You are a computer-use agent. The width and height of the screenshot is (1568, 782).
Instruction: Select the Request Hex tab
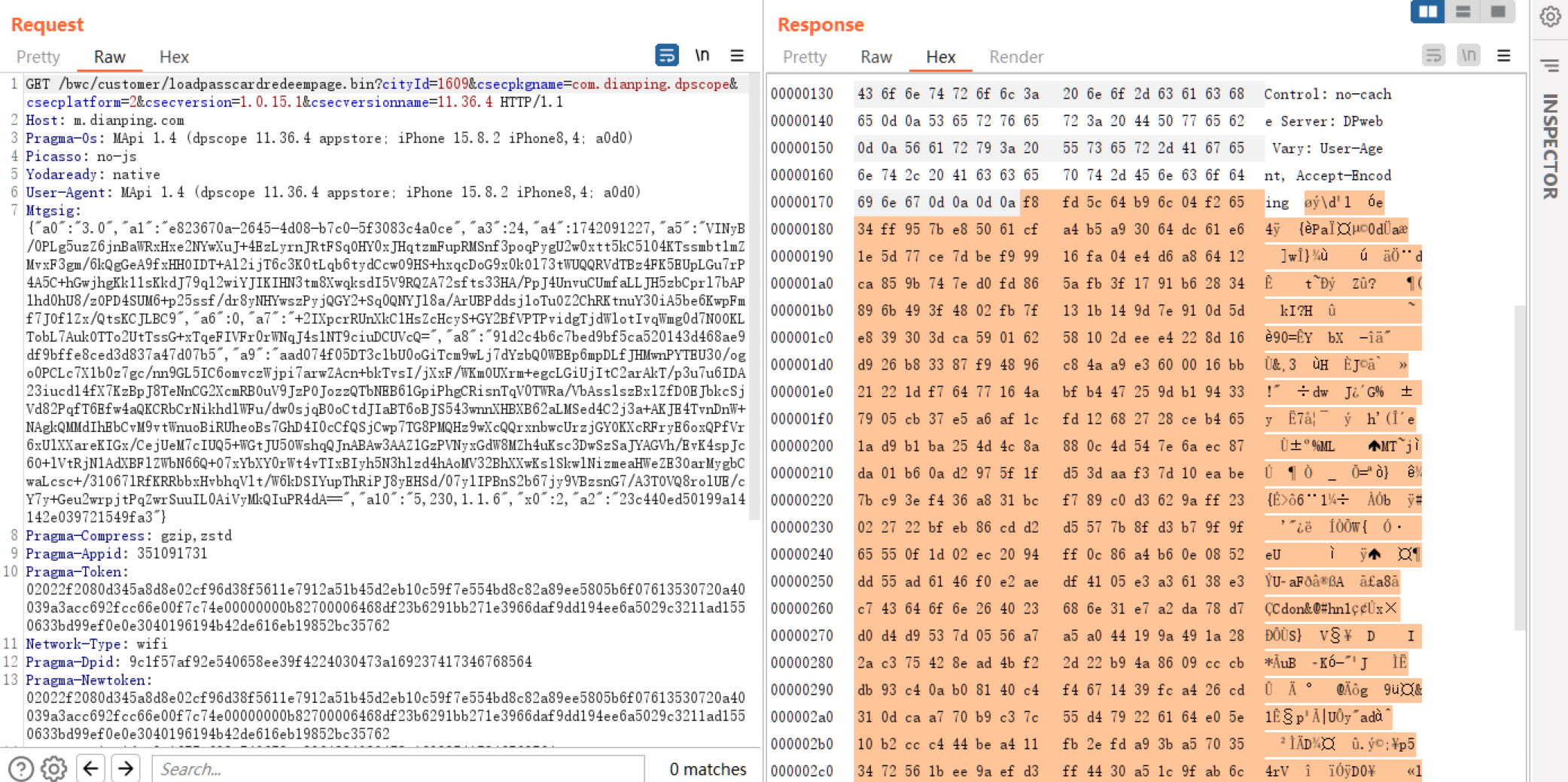coord(174,57)
